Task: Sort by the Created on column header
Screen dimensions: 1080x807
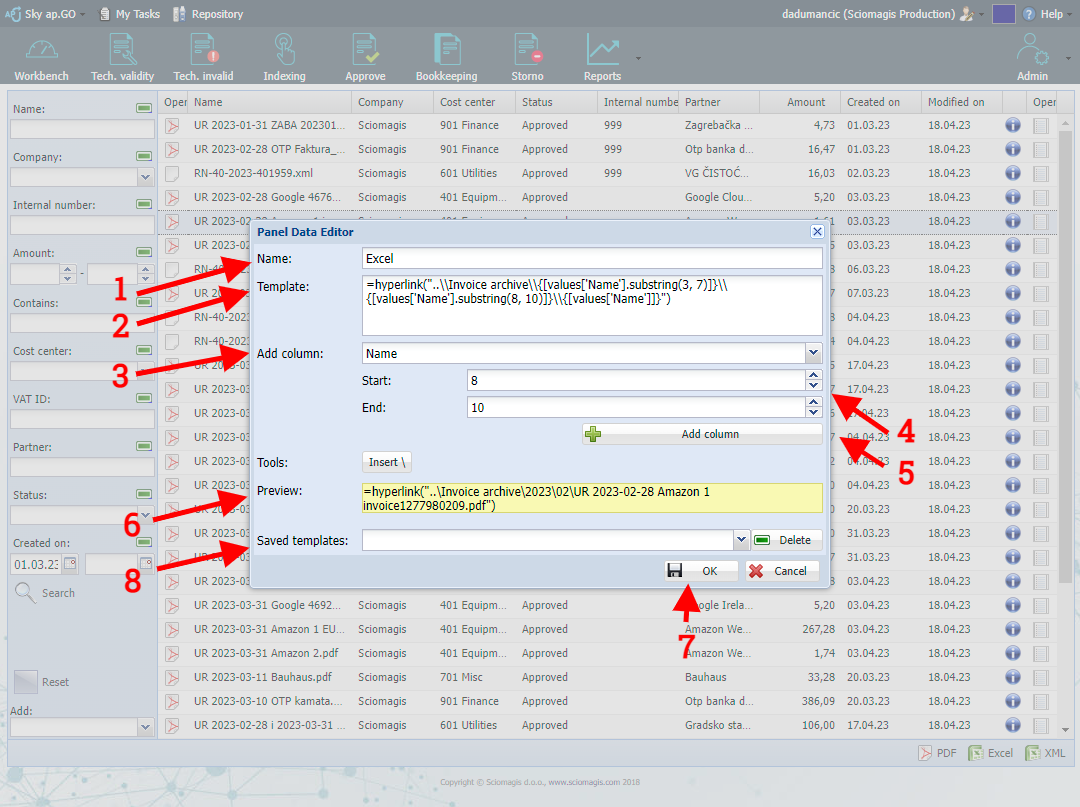Action: [x=881, y=102]
